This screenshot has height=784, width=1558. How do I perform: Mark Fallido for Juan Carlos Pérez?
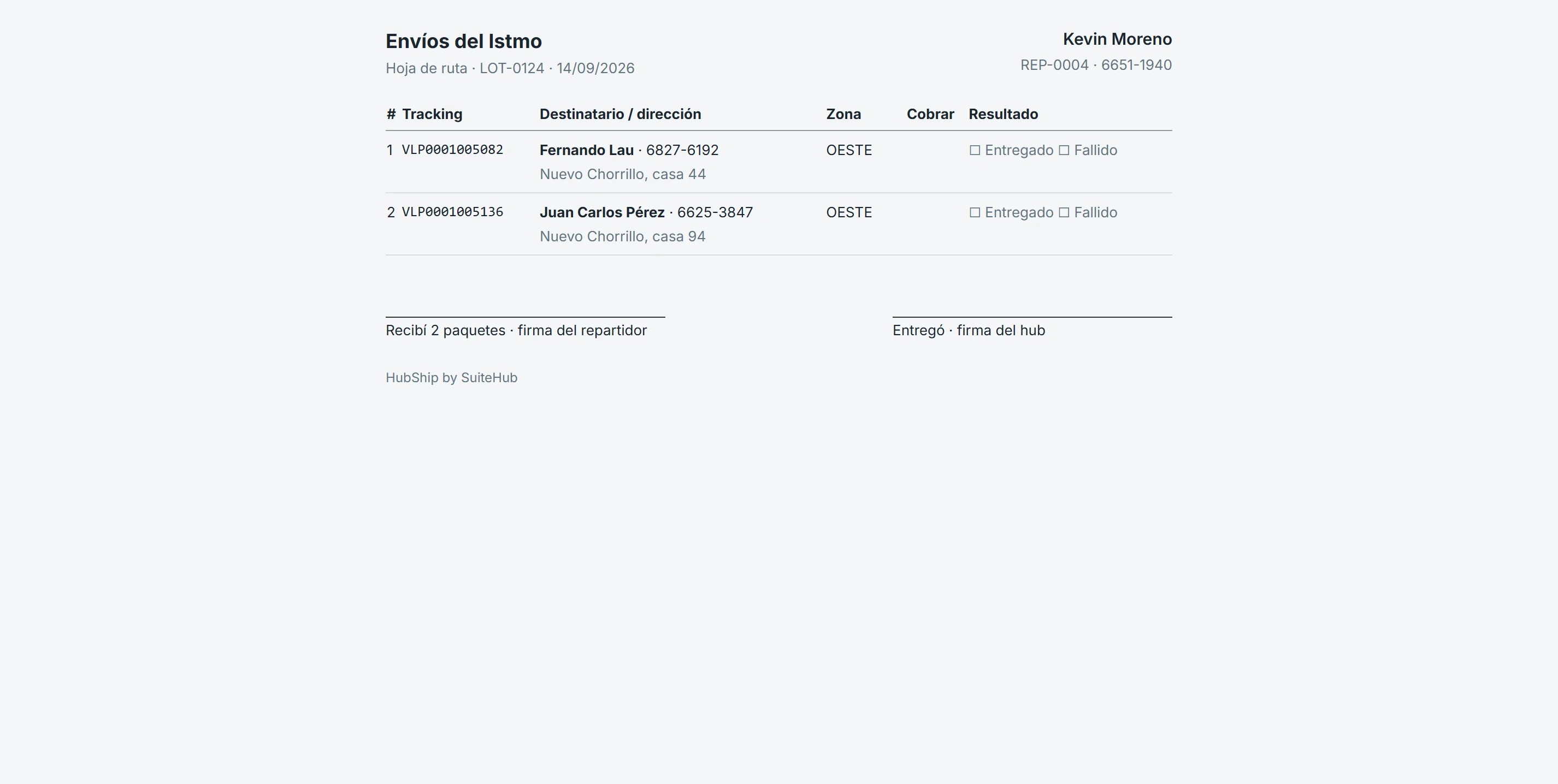1064,213
